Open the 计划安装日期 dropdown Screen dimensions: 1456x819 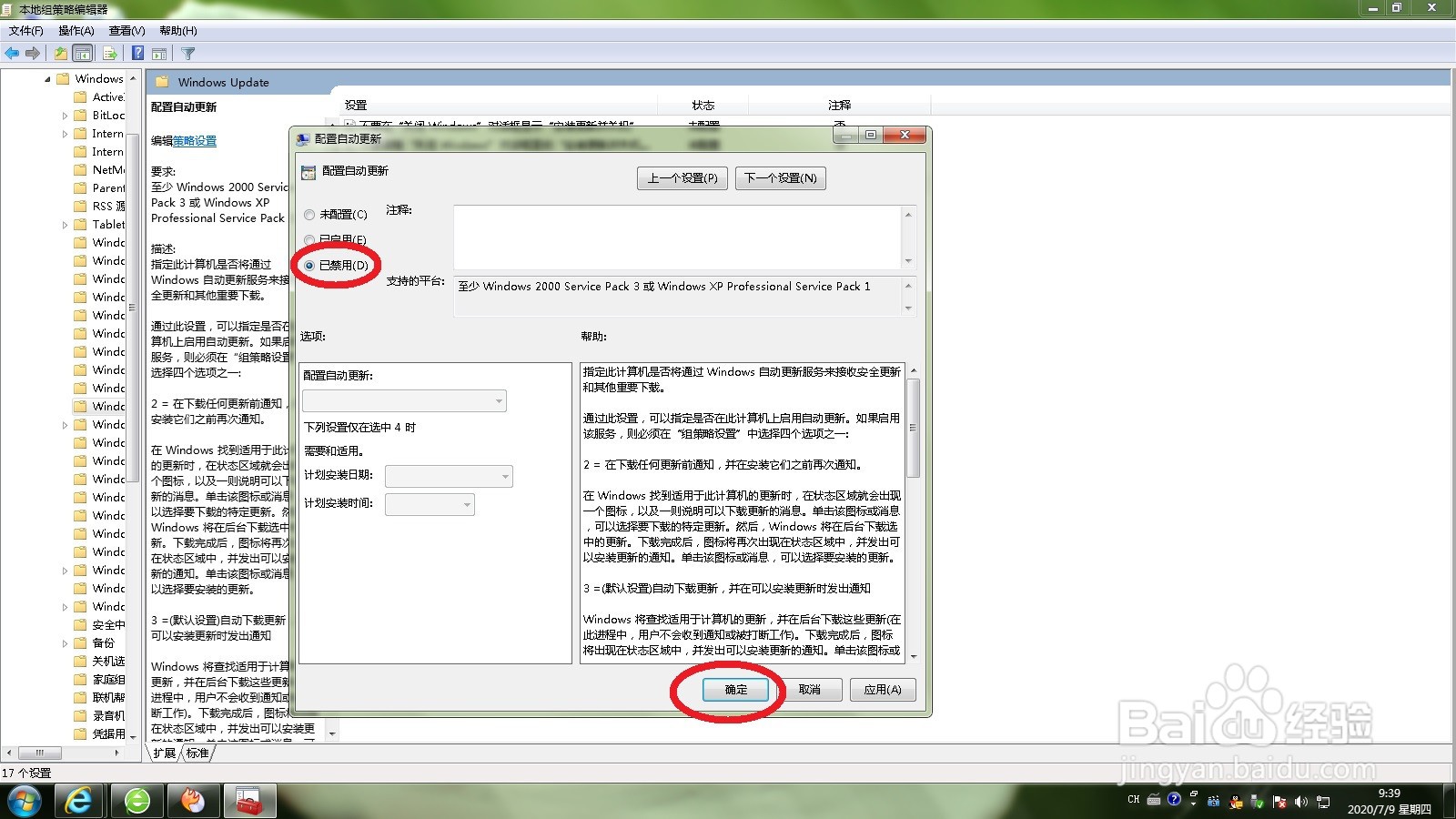tap(449, 476)
